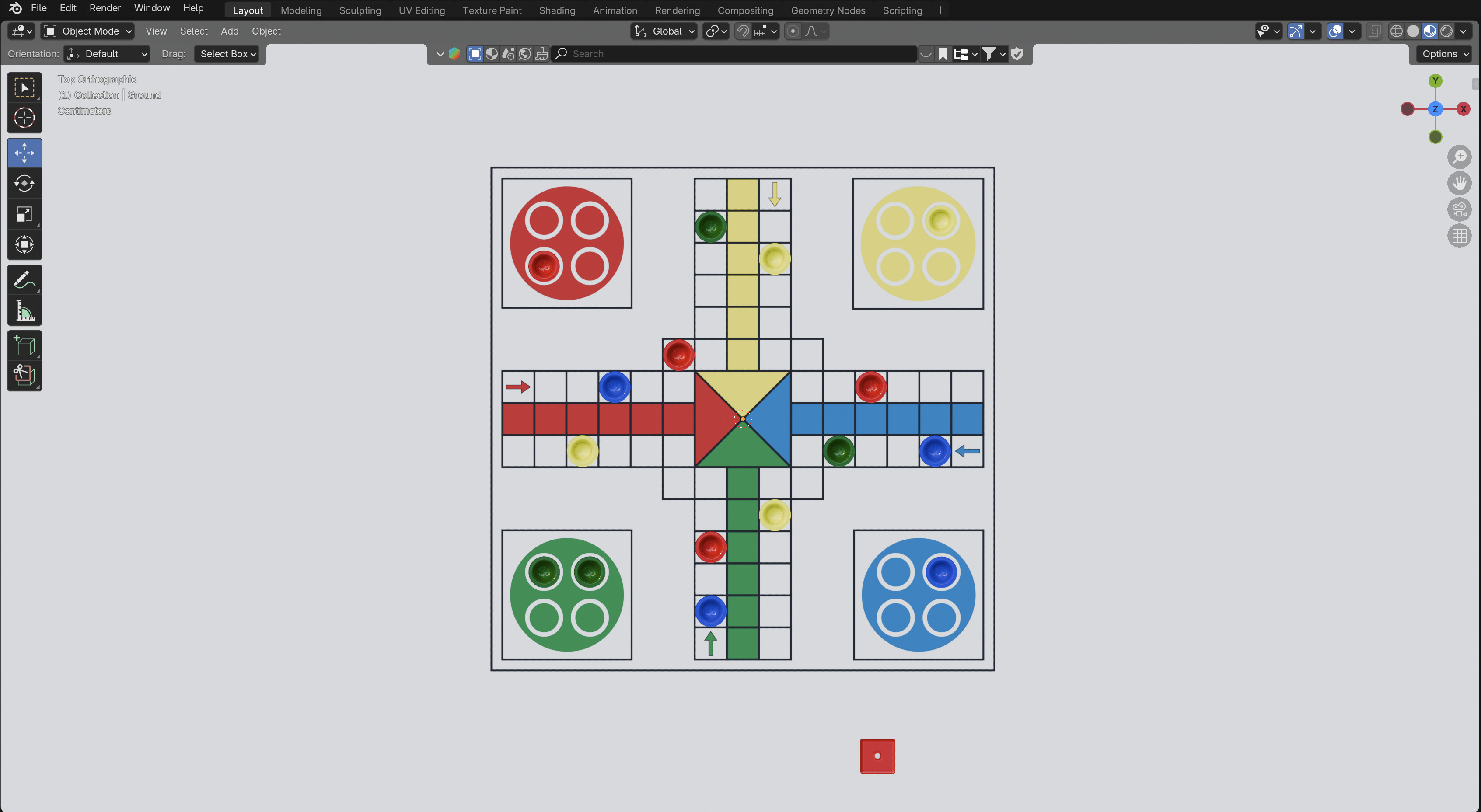Choose the Annotate pencil tool
The height and width of the screenshot is (812, 1481).
24,280
